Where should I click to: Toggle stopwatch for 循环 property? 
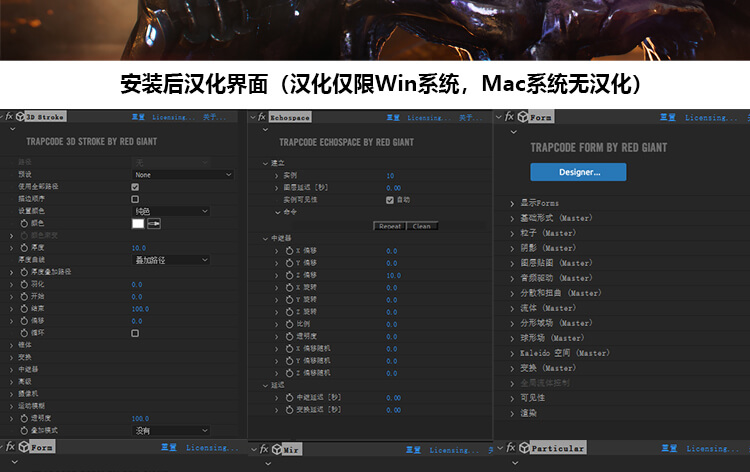pos(24,333)
